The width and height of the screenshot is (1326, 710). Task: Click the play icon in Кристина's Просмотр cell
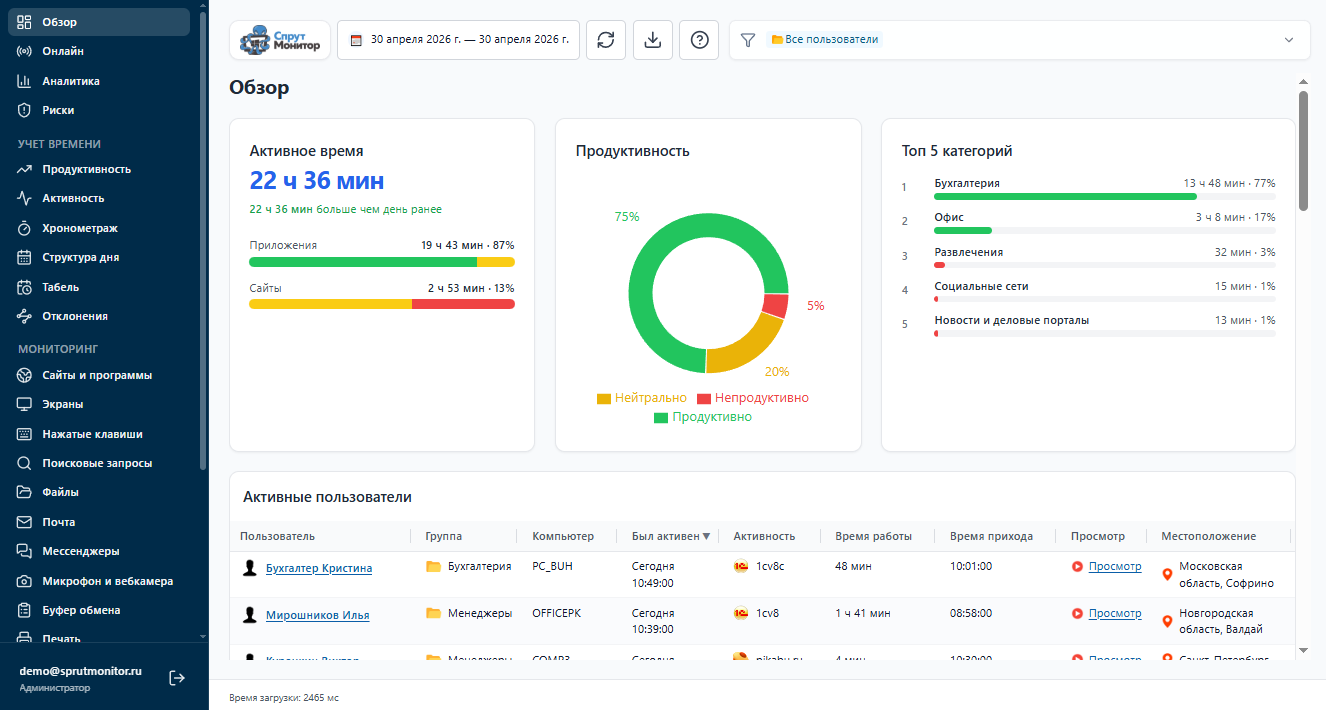[1077, 566]
